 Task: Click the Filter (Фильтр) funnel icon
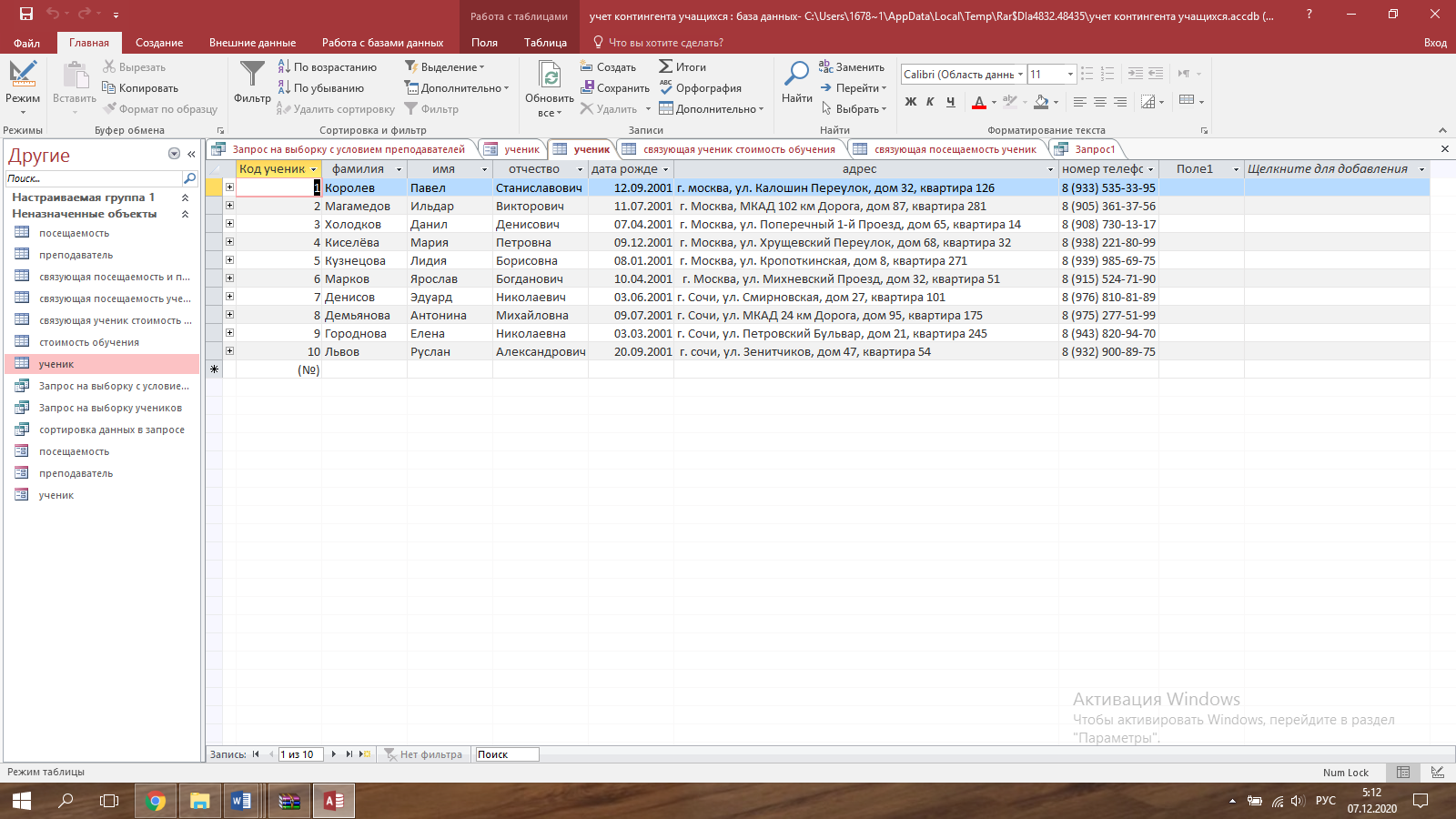point(252,74)
